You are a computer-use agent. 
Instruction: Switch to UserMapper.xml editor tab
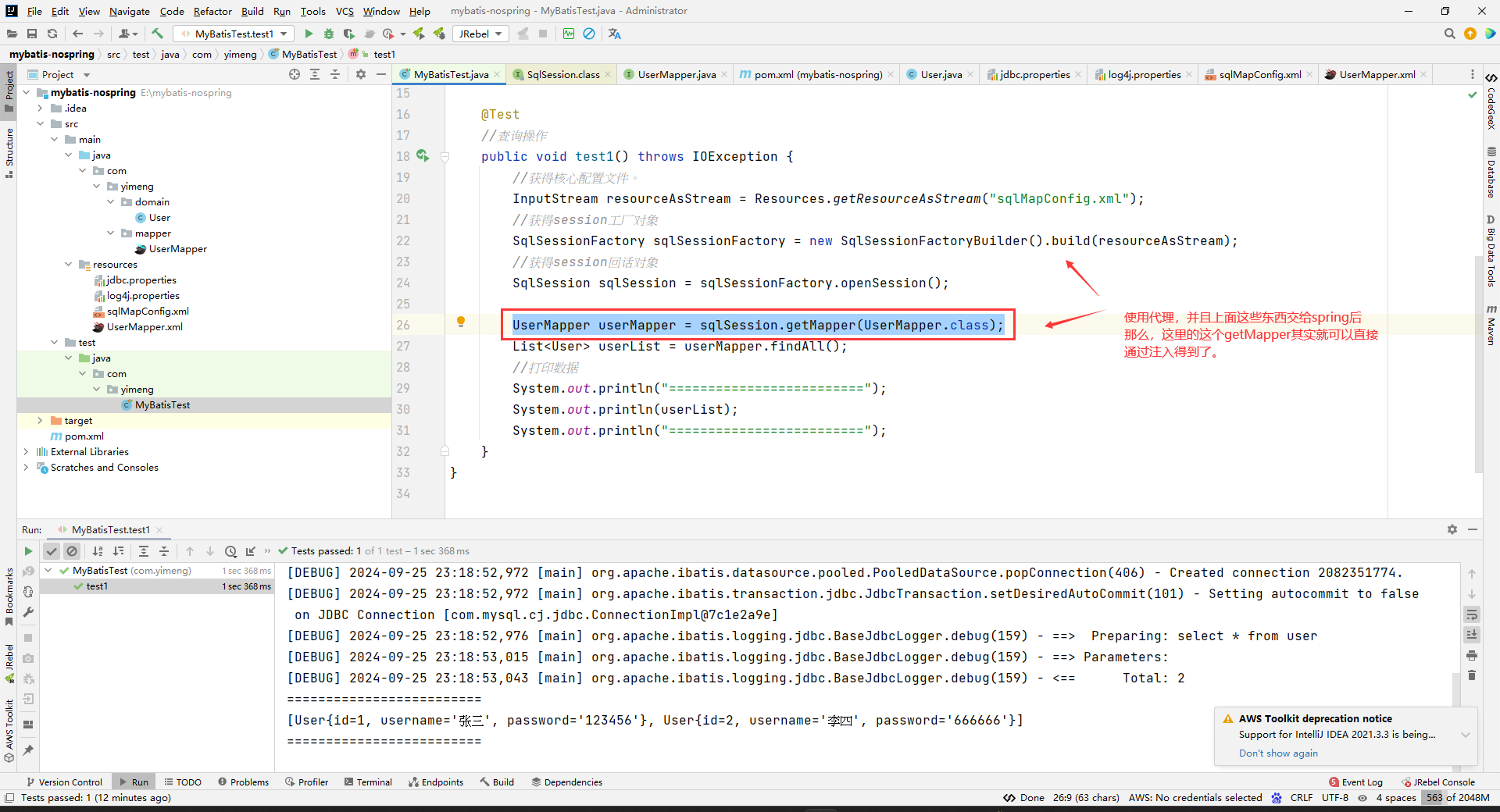[x=1377, y=74]
